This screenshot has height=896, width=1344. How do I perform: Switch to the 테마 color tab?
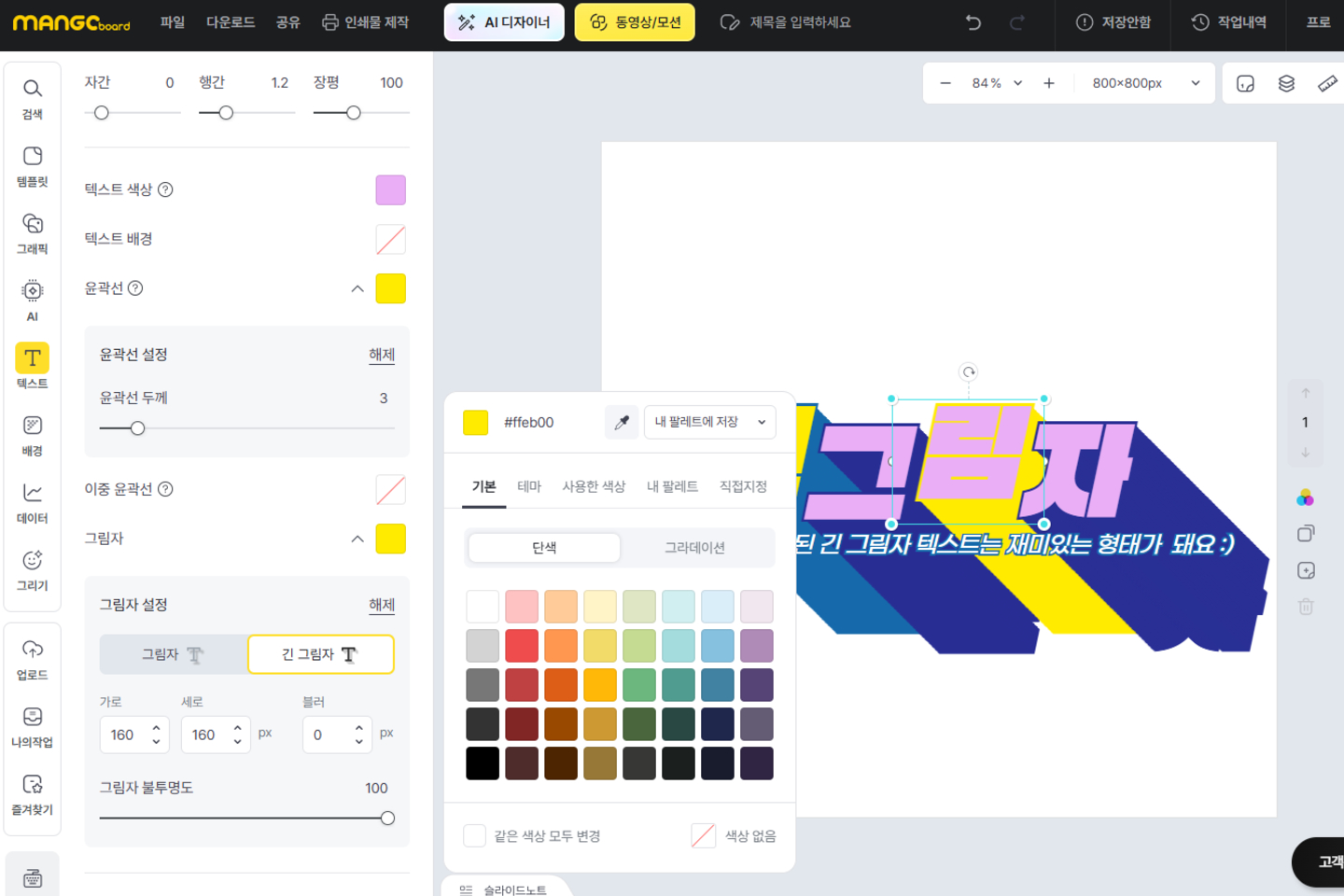coord(529,486)
